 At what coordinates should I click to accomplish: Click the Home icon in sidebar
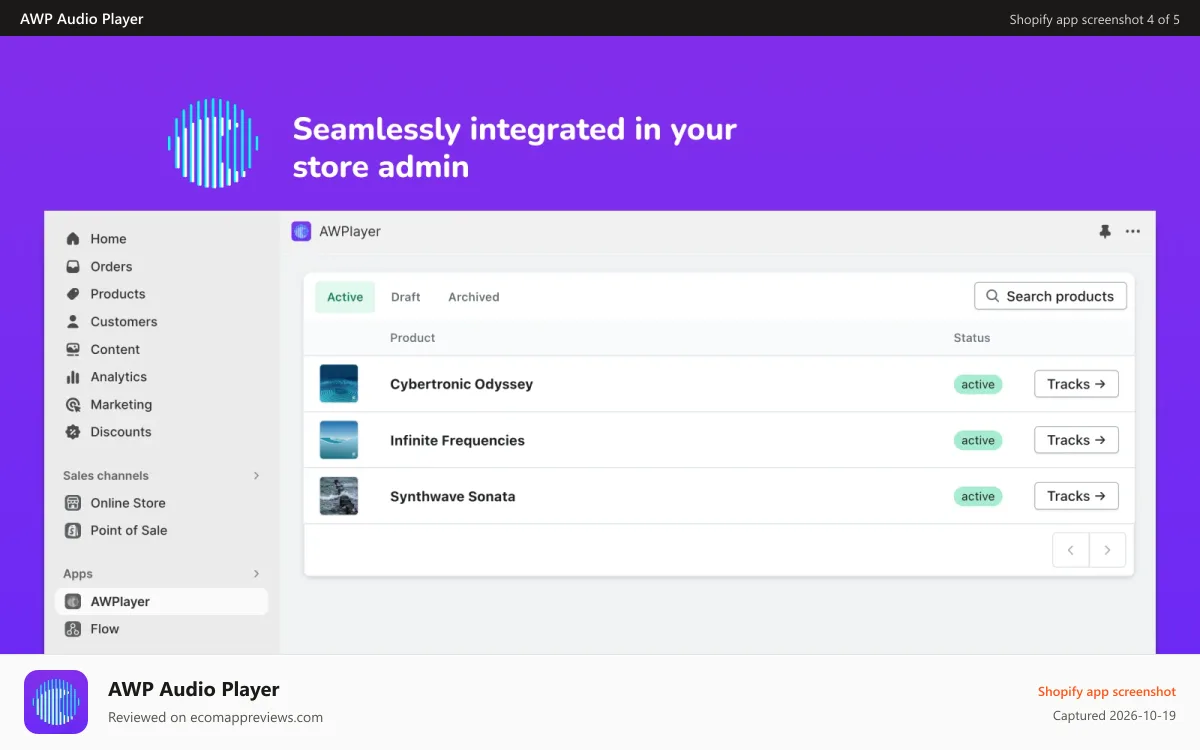tap(73, 239)
